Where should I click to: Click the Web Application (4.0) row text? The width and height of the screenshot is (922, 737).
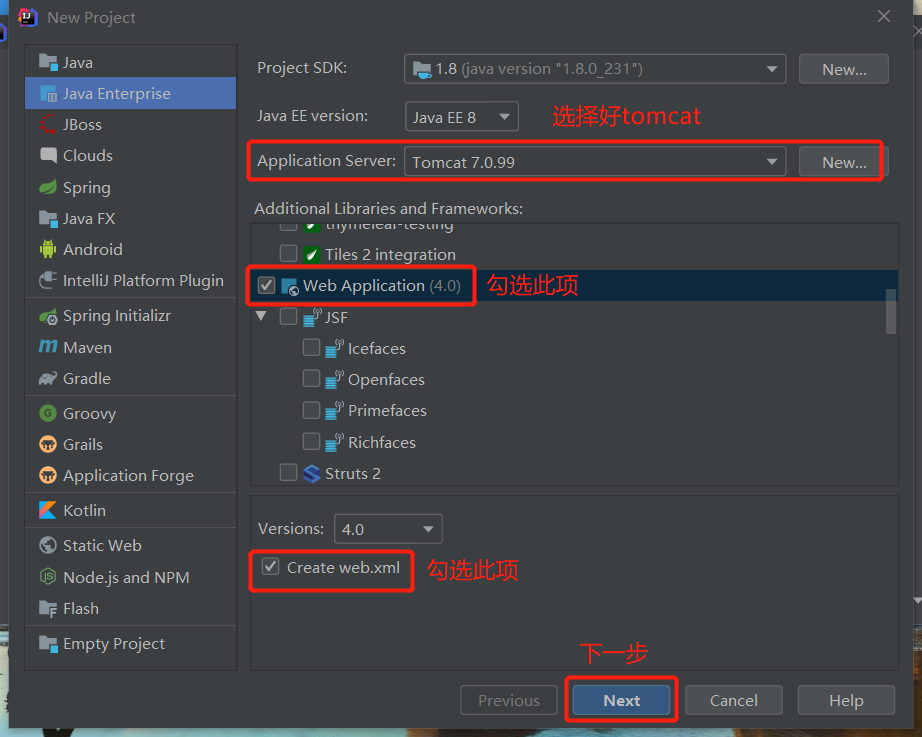point(382,286)
